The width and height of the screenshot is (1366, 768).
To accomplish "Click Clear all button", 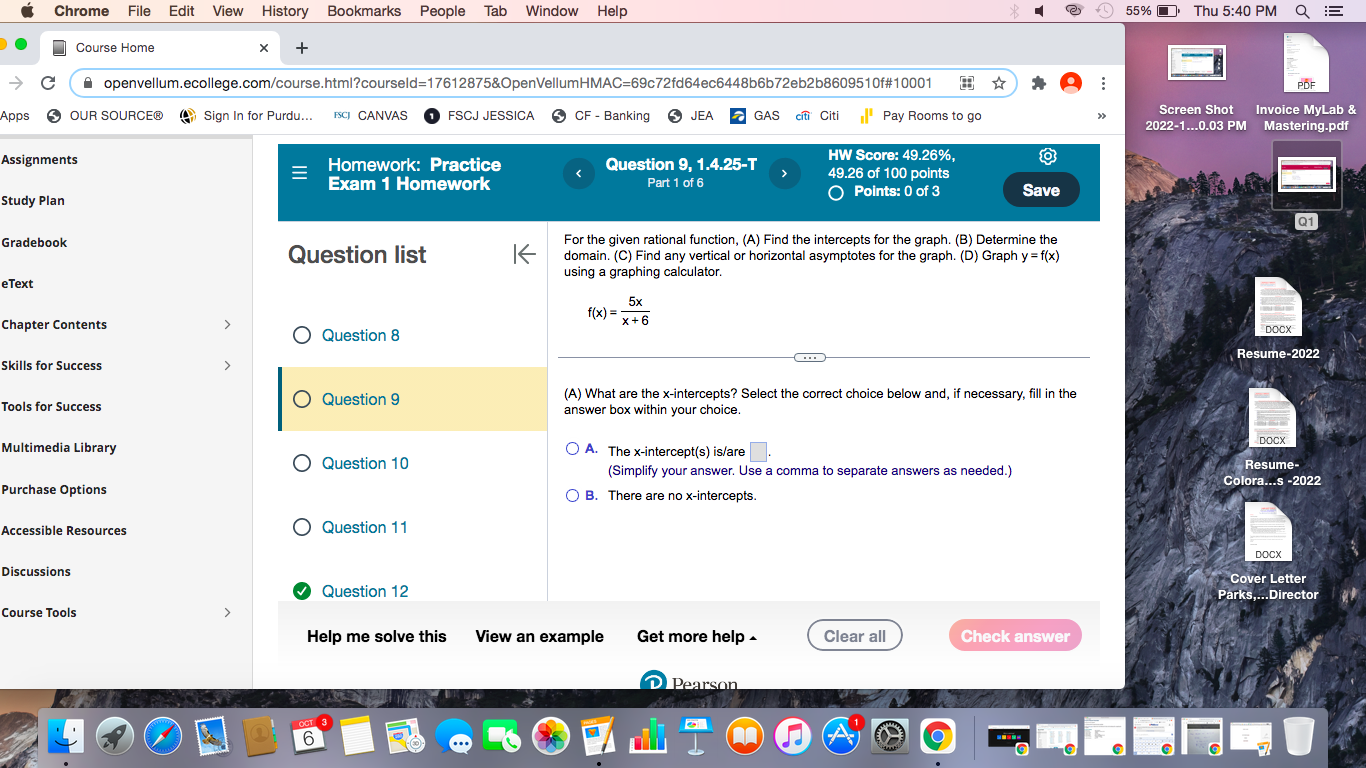I will [x=855, y=636].
